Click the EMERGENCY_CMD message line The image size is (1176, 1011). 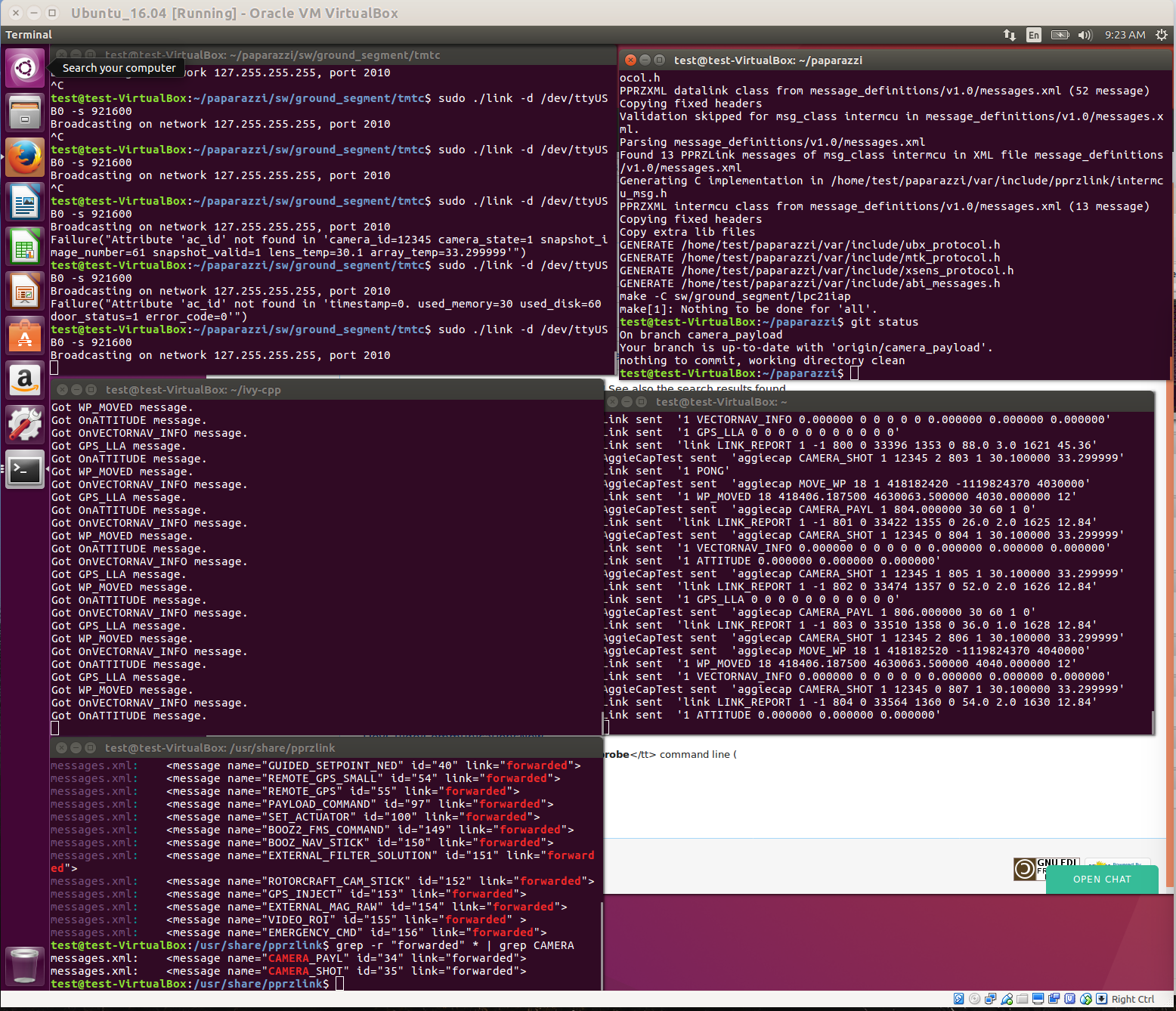(x=299, y=932)
